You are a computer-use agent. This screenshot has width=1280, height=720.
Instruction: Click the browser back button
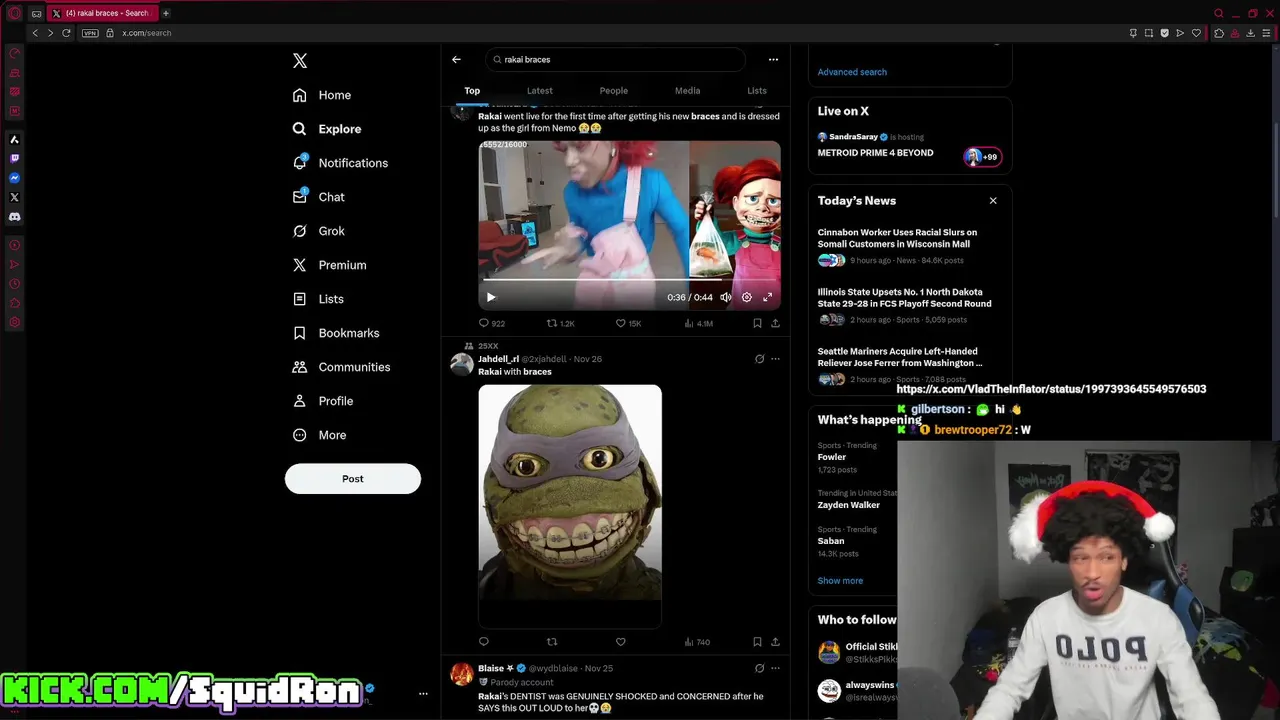click(x=35, y=33)
